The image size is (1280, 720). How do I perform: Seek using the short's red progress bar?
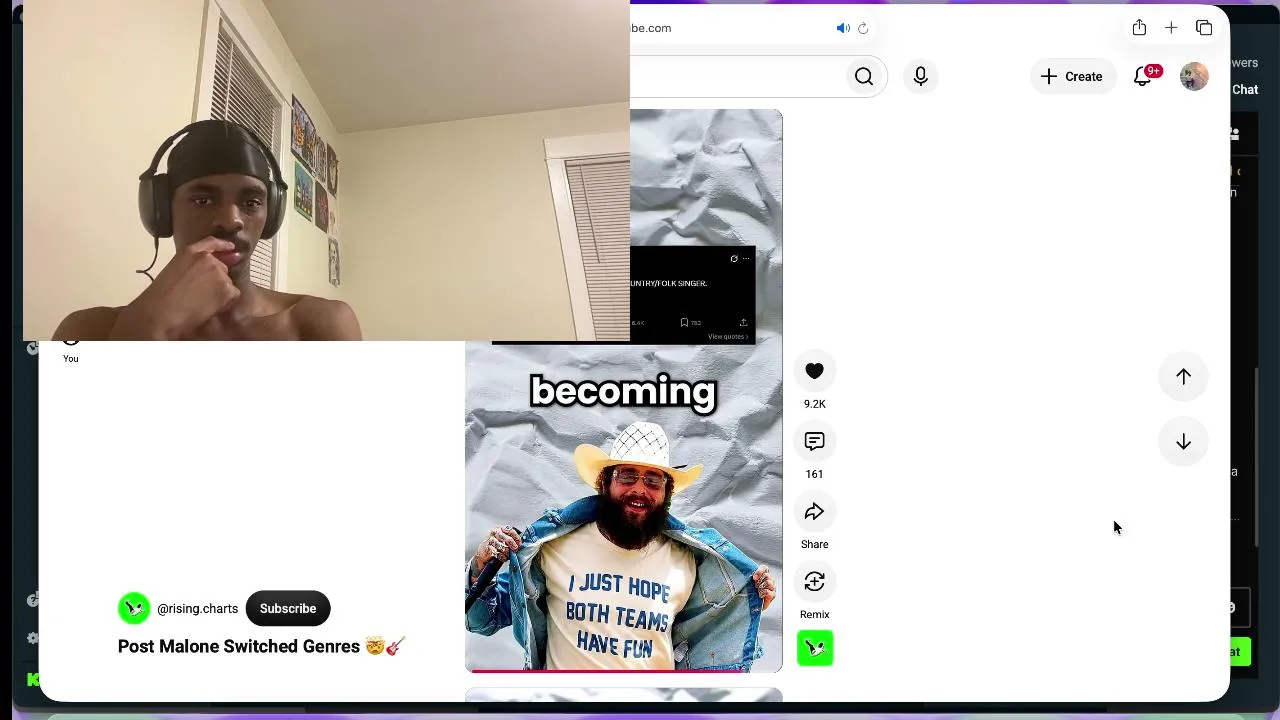(624, 671)
